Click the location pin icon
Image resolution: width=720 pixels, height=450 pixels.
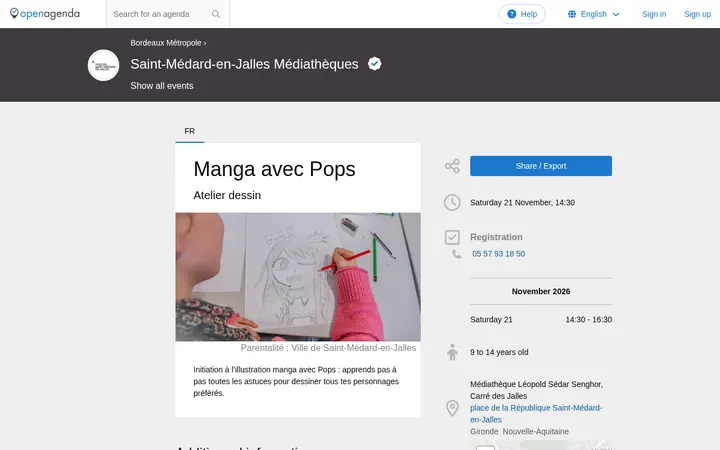tap(452, 408)
